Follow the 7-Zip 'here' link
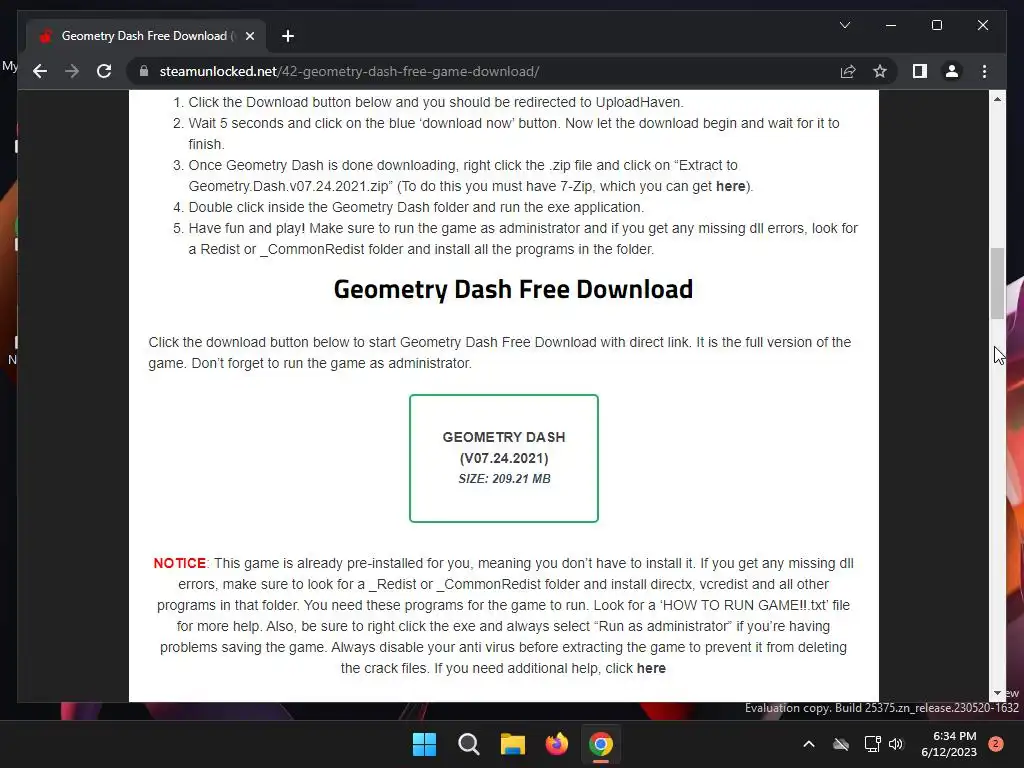 pyautogui.click(x=730, y=186)
